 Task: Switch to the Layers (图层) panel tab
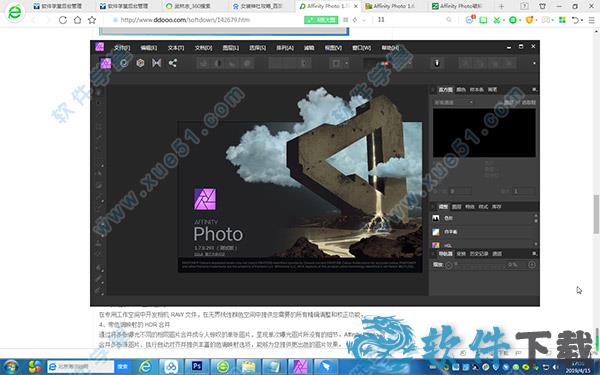pyautogui.click(x=457, y=207)
